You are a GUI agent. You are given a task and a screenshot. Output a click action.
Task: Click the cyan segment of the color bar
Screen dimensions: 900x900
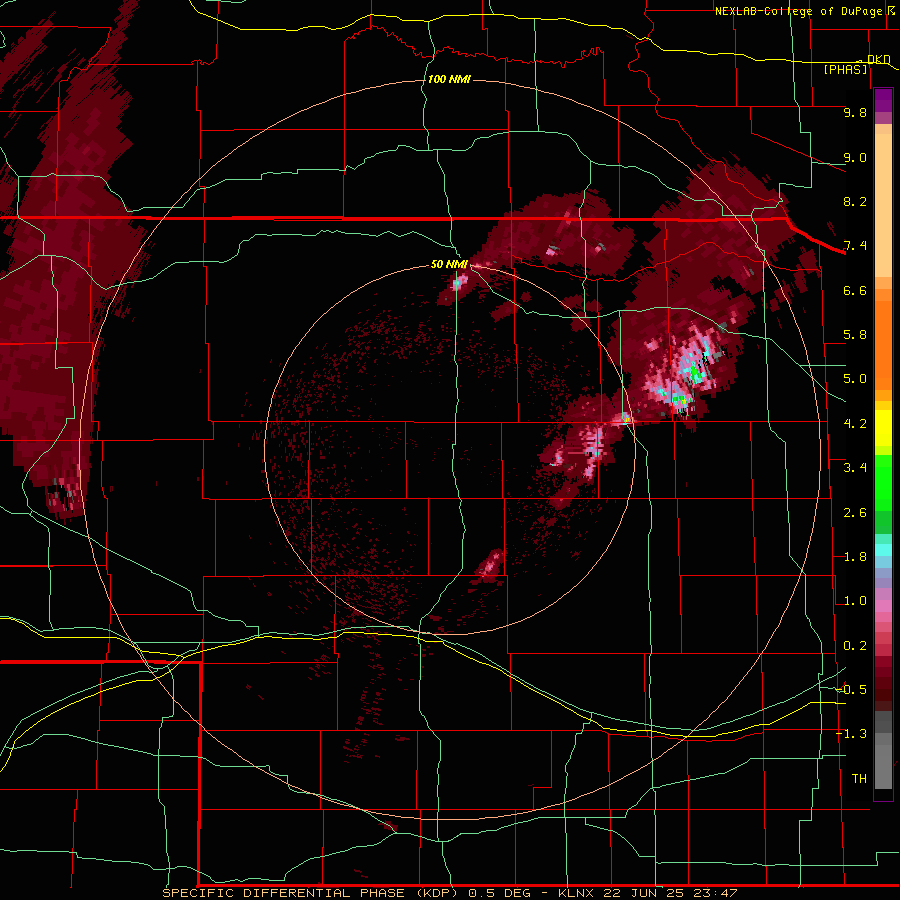[x=883, y=550]
